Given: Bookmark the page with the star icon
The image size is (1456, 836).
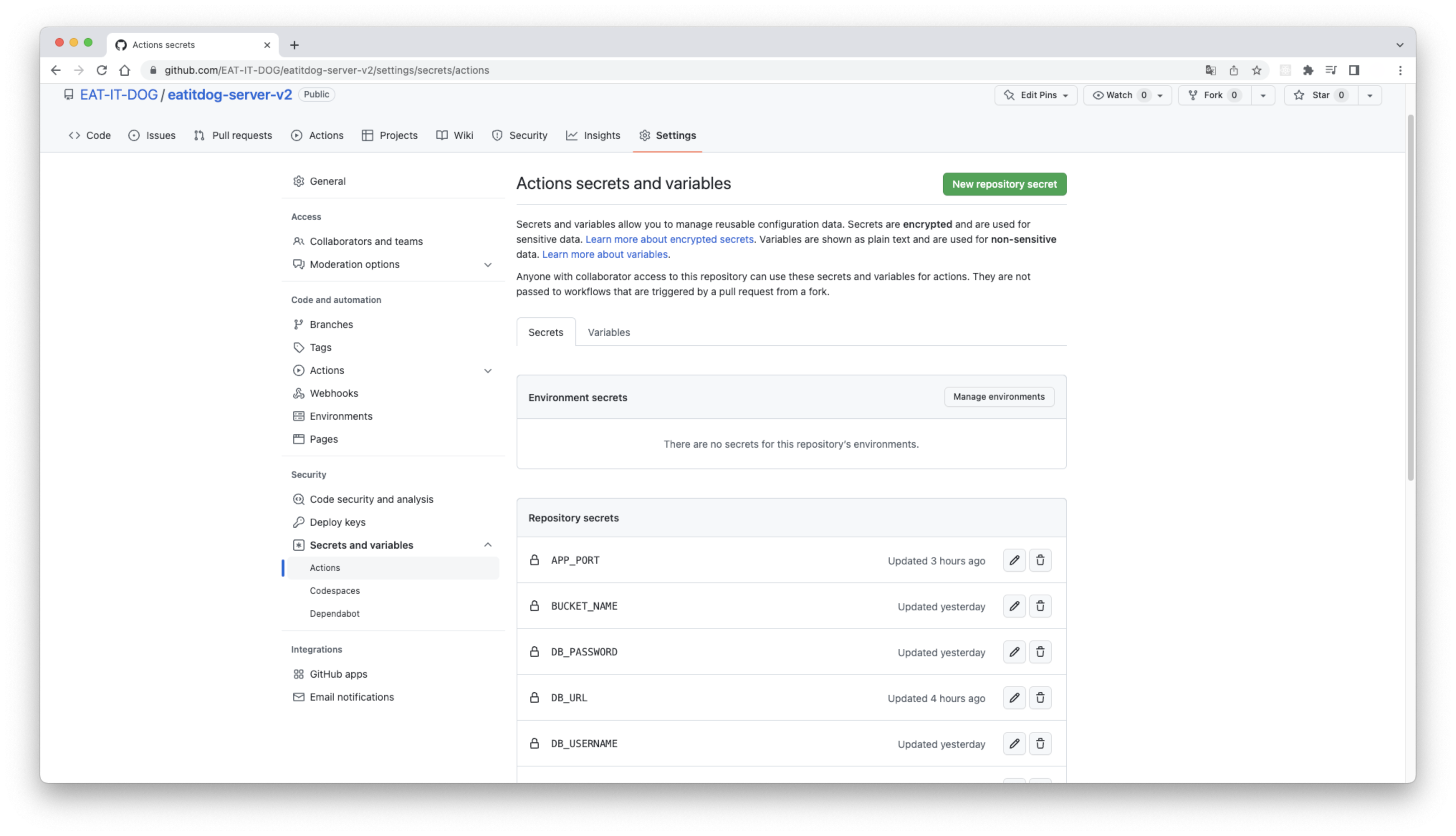Looking at the screenshot, I should click(x=1257, y=70).
